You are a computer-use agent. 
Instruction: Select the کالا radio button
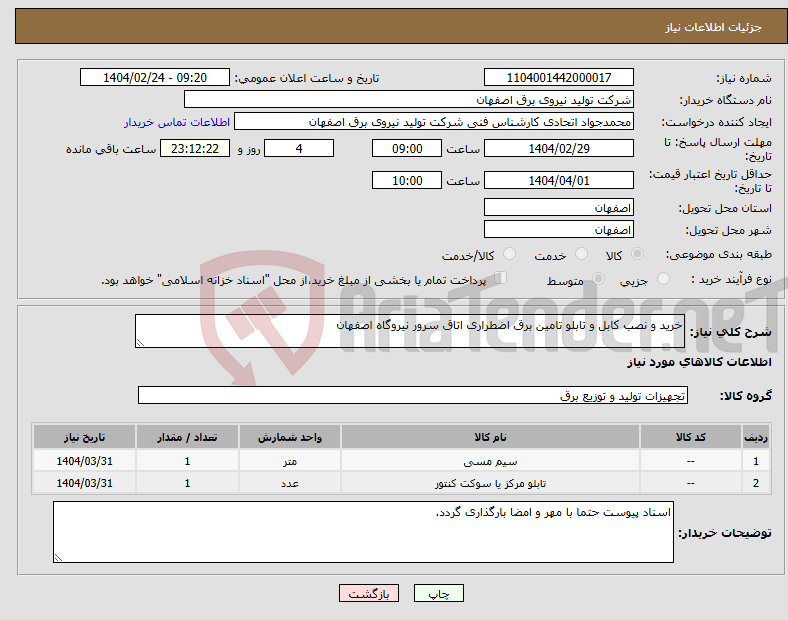point(637,254)
